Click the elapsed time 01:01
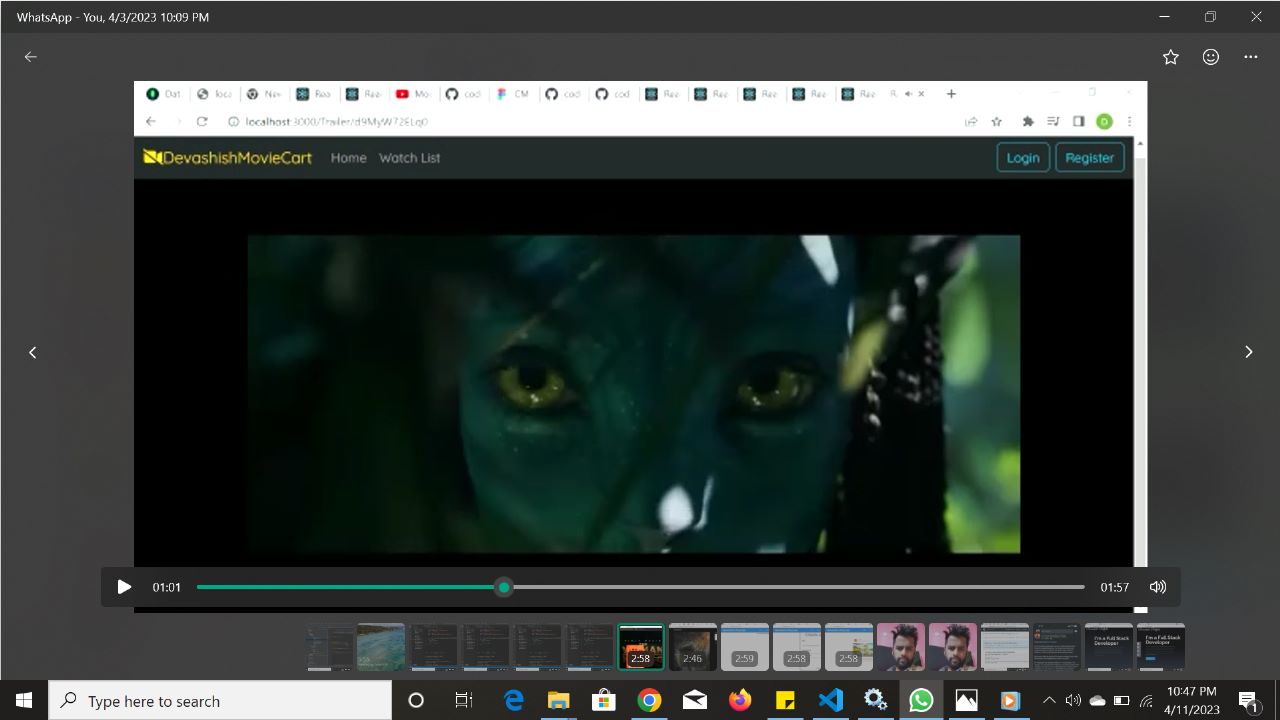This screenshot has width=1280, height=720. (x=167, y=587)
